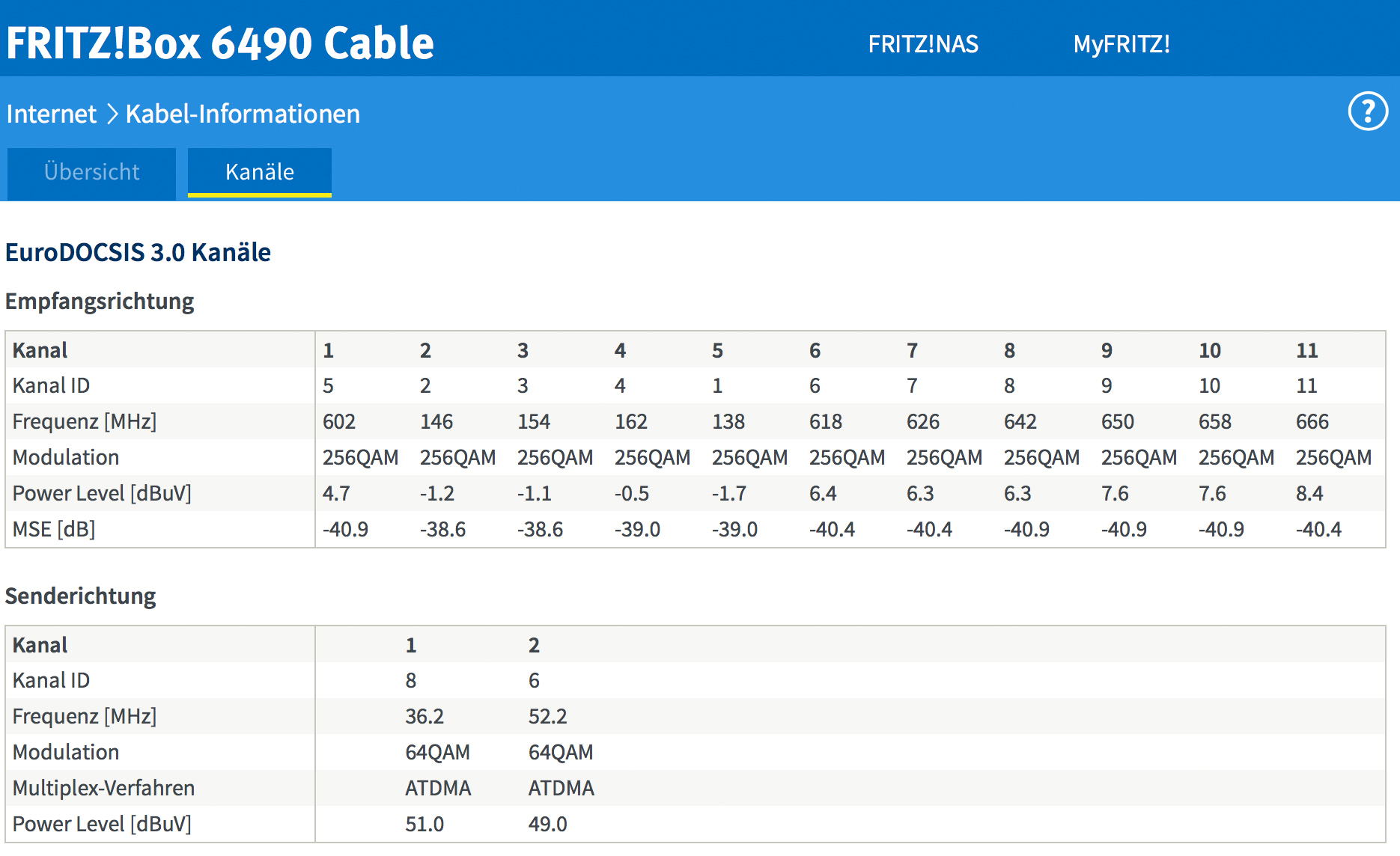Click the 51.0 upstream power level
Screen dimensions: 1400x856
(x=424, y=824)
